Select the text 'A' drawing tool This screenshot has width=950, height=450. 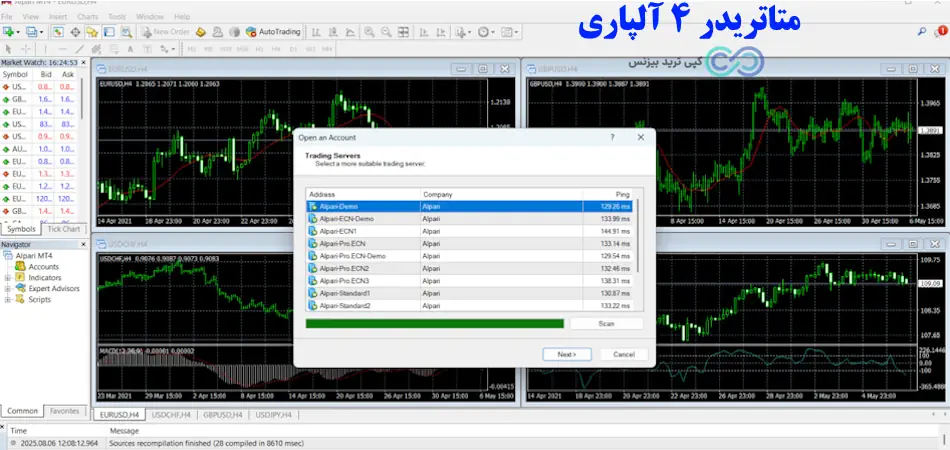coord(131,48)
